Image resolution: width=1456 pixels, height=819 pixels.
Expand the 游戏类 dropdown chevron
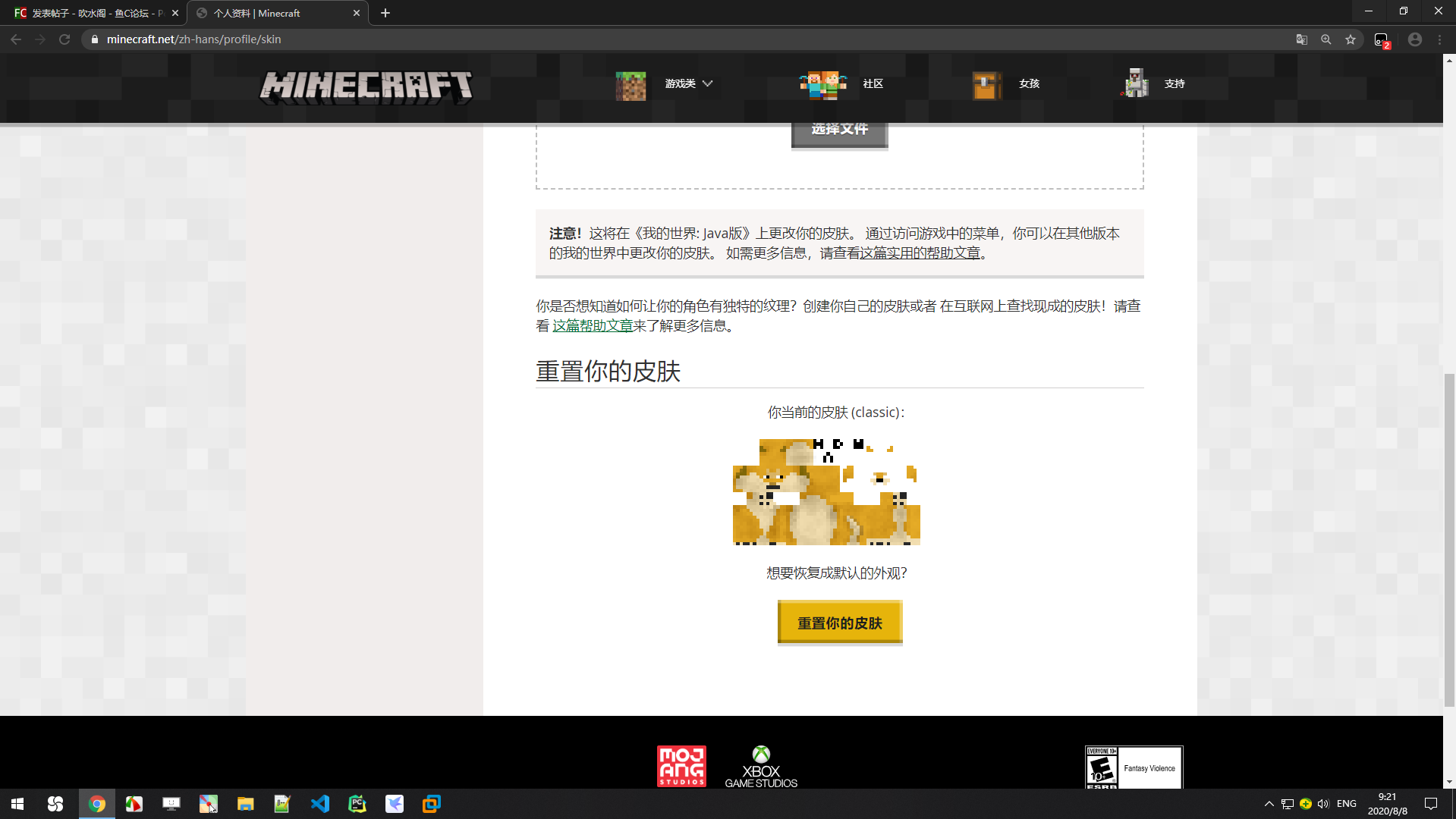coord(707,83)
